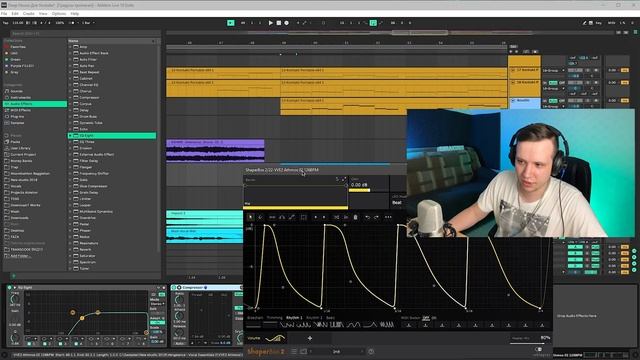Click the ShaperBox undo arrow
The height and width of the screenshot is (360, 640).
(x=368, y=217)
